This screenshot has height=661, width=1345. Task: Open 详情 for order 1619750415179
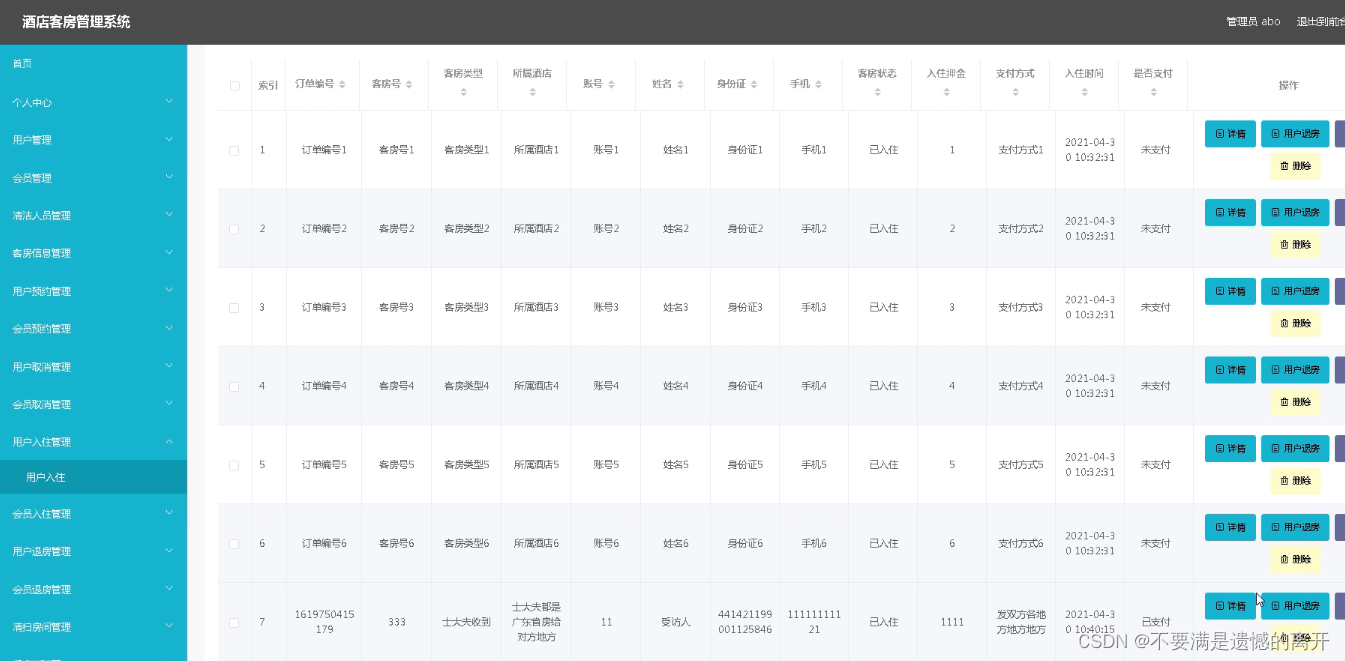tap(1230, 606)
